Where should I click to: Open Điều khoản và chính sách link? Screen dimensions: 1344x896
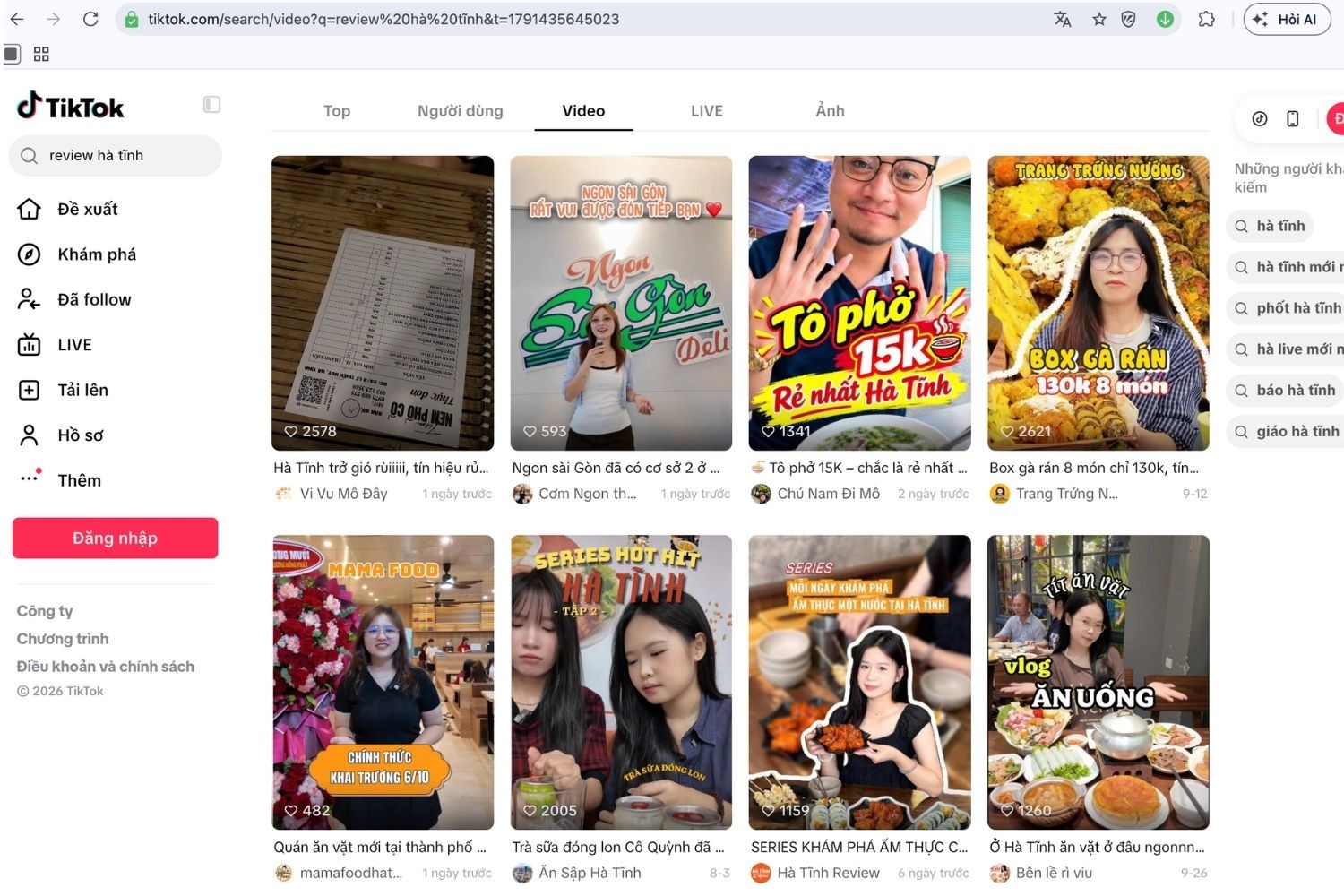coord(106,667)
